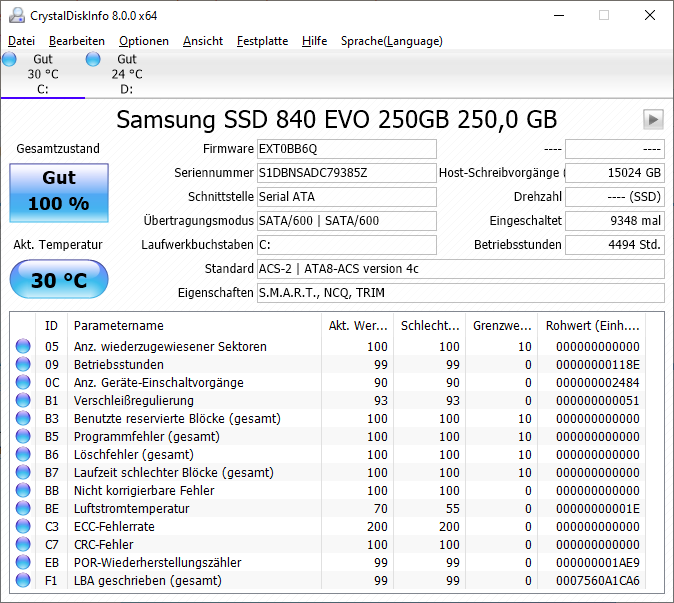Image resolution: width=674 pixels, height=603 pixels.
Task: Click the Laufwerkbuchstaben field C:
Action: pos(346,245)
